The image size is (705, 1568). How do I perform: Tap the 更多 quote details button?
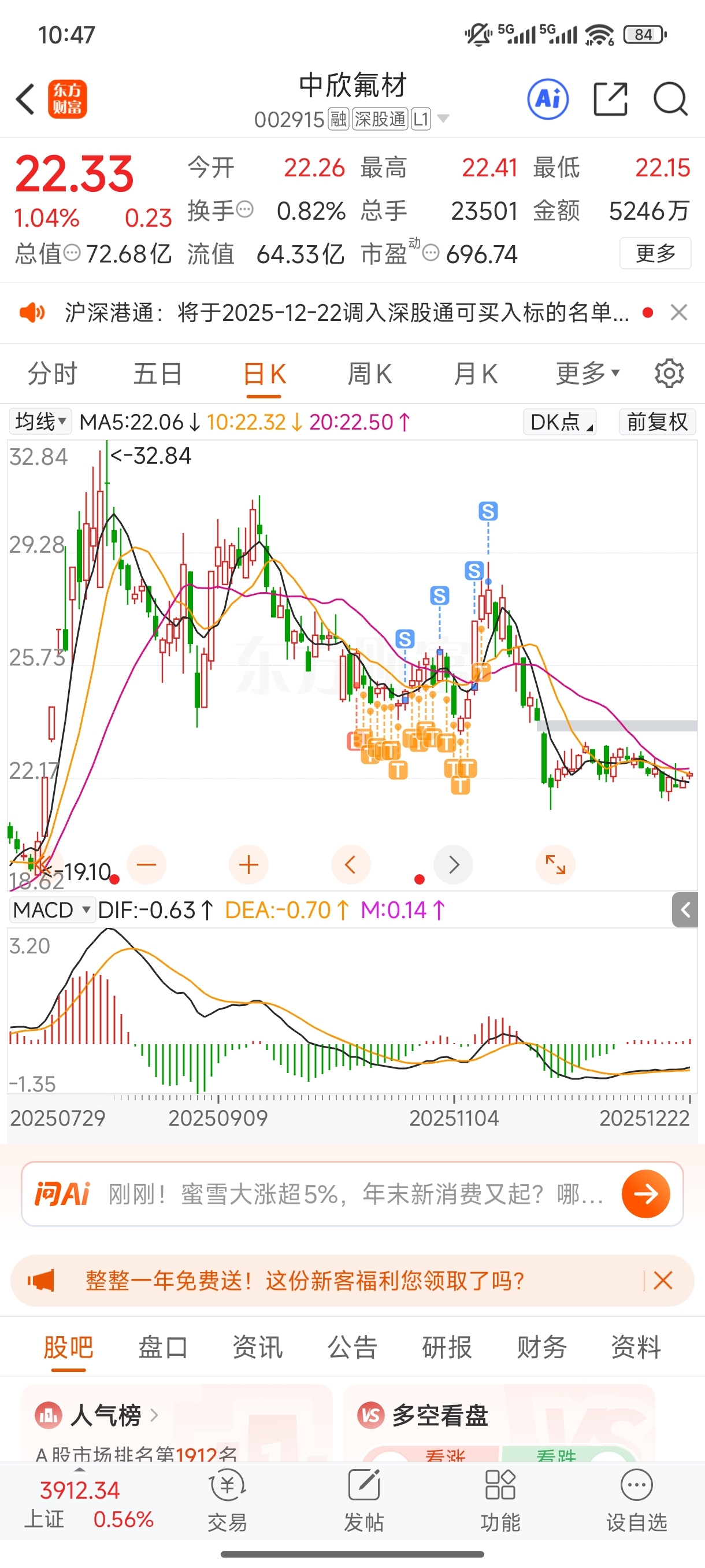pos(655,253)
